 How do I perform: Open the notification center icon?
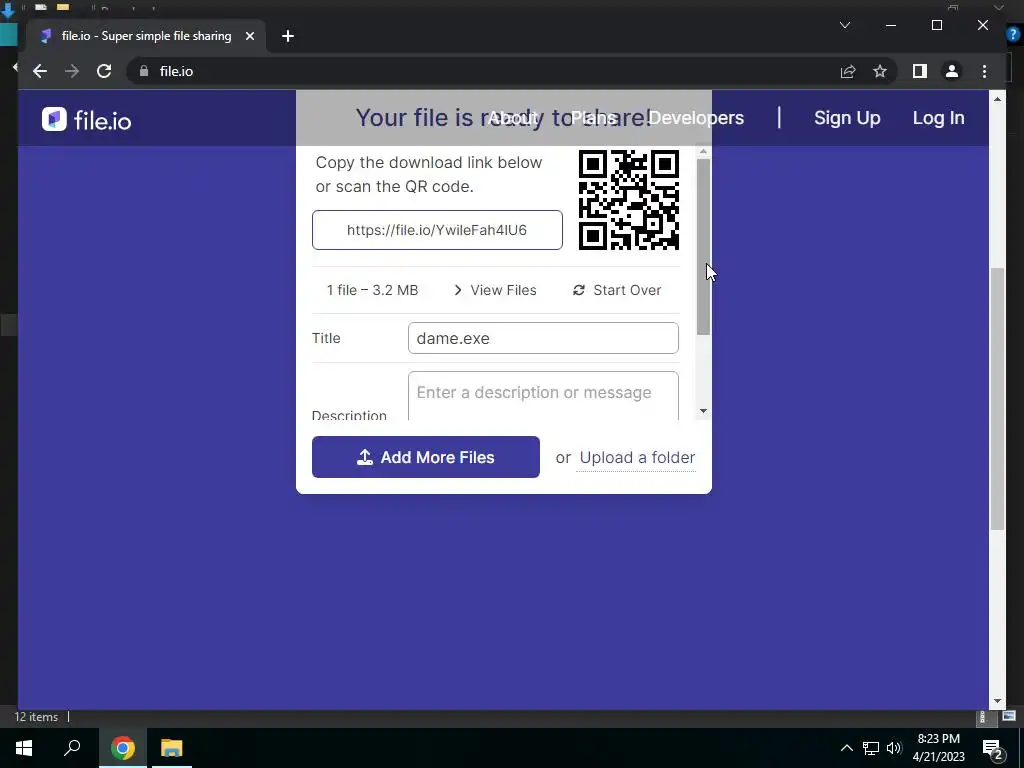tap(993, 748)
